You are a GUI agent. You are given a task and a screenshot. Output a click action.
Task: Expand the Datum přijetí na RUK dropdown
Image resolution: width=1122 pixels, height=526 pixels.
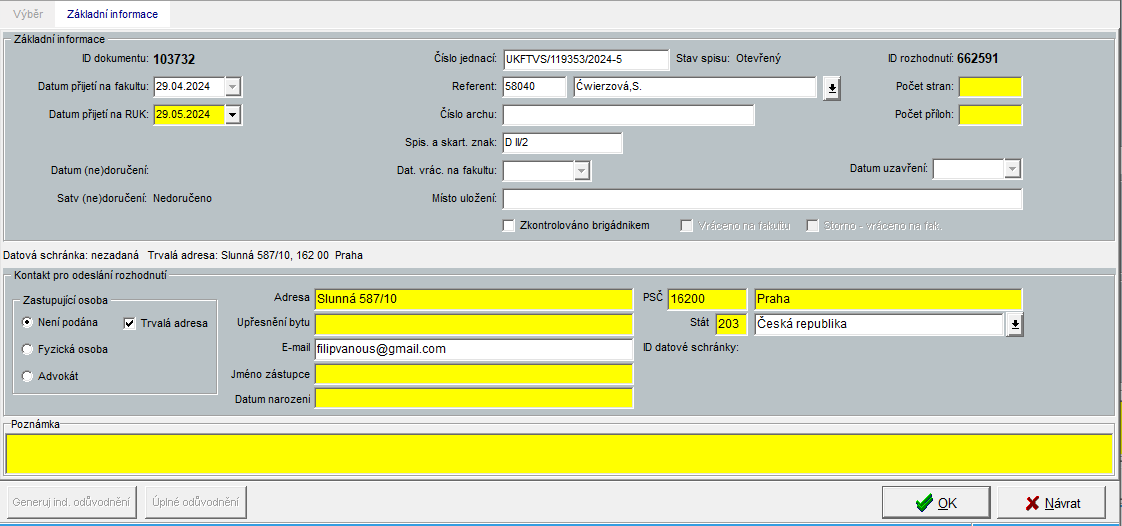coord(233,115)
